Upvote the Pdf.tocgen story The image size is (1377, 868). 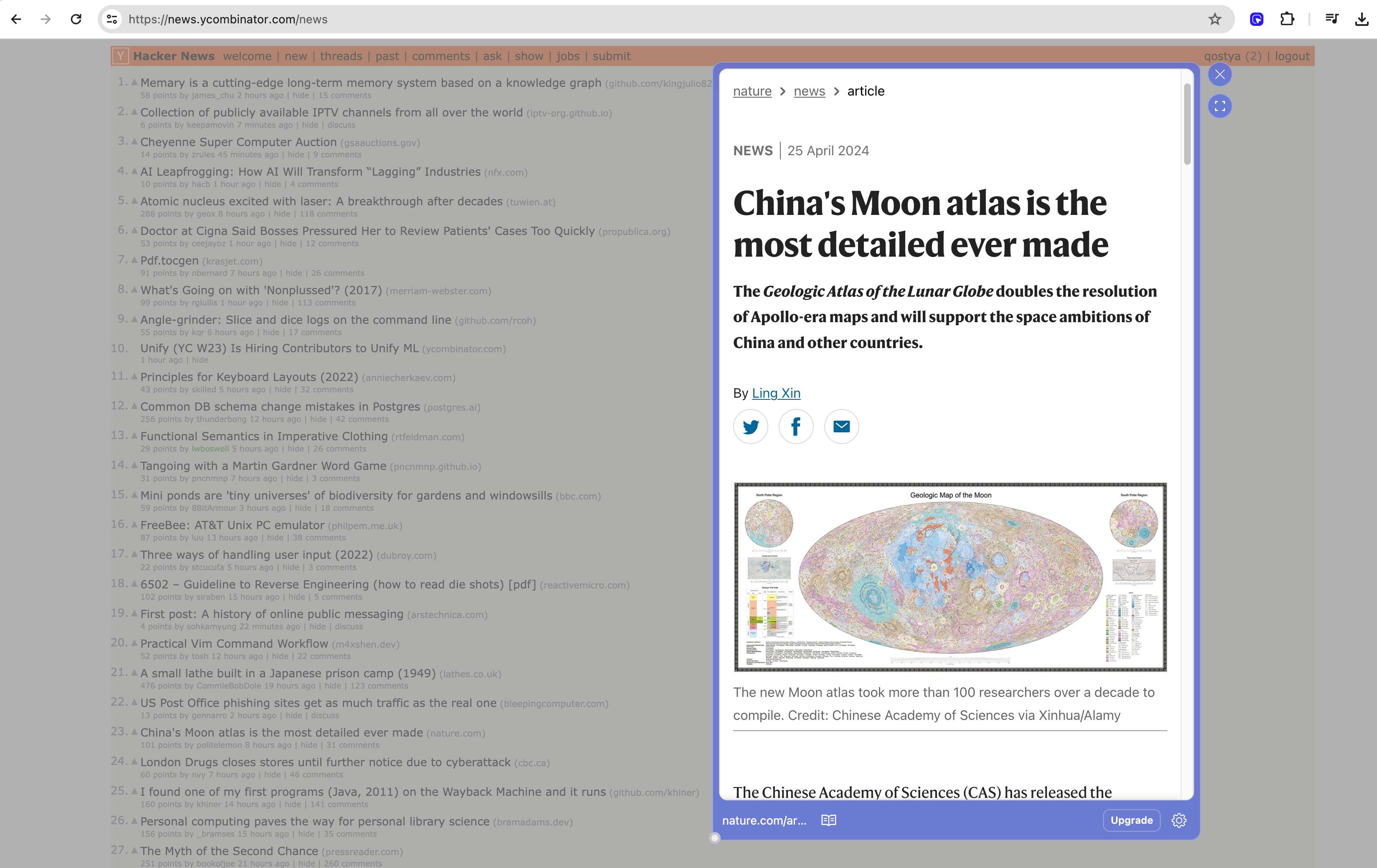point(134,260)
